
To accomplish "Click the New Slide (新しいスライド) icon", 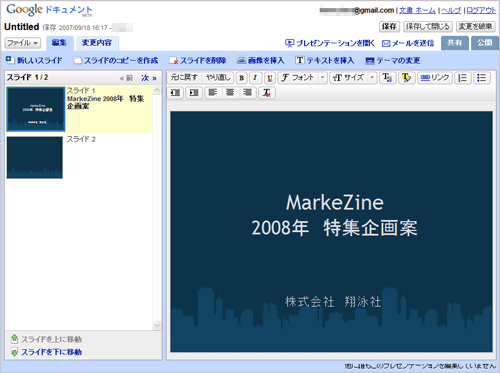I will [x=10, y=60].
